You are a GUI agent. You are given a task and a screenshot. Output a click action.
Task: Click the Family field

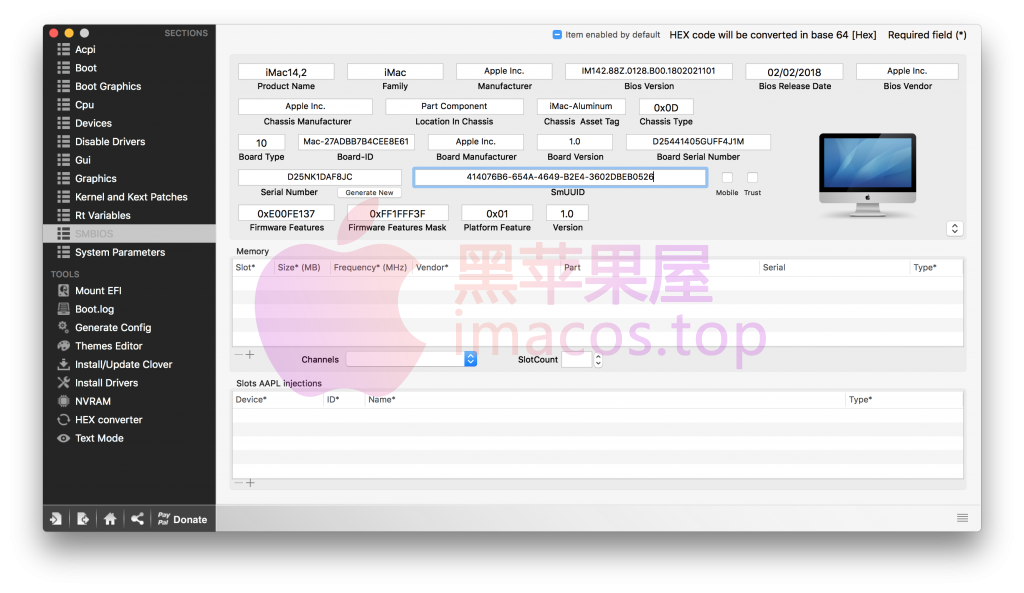pyautogui.click(x=395, y=72)
